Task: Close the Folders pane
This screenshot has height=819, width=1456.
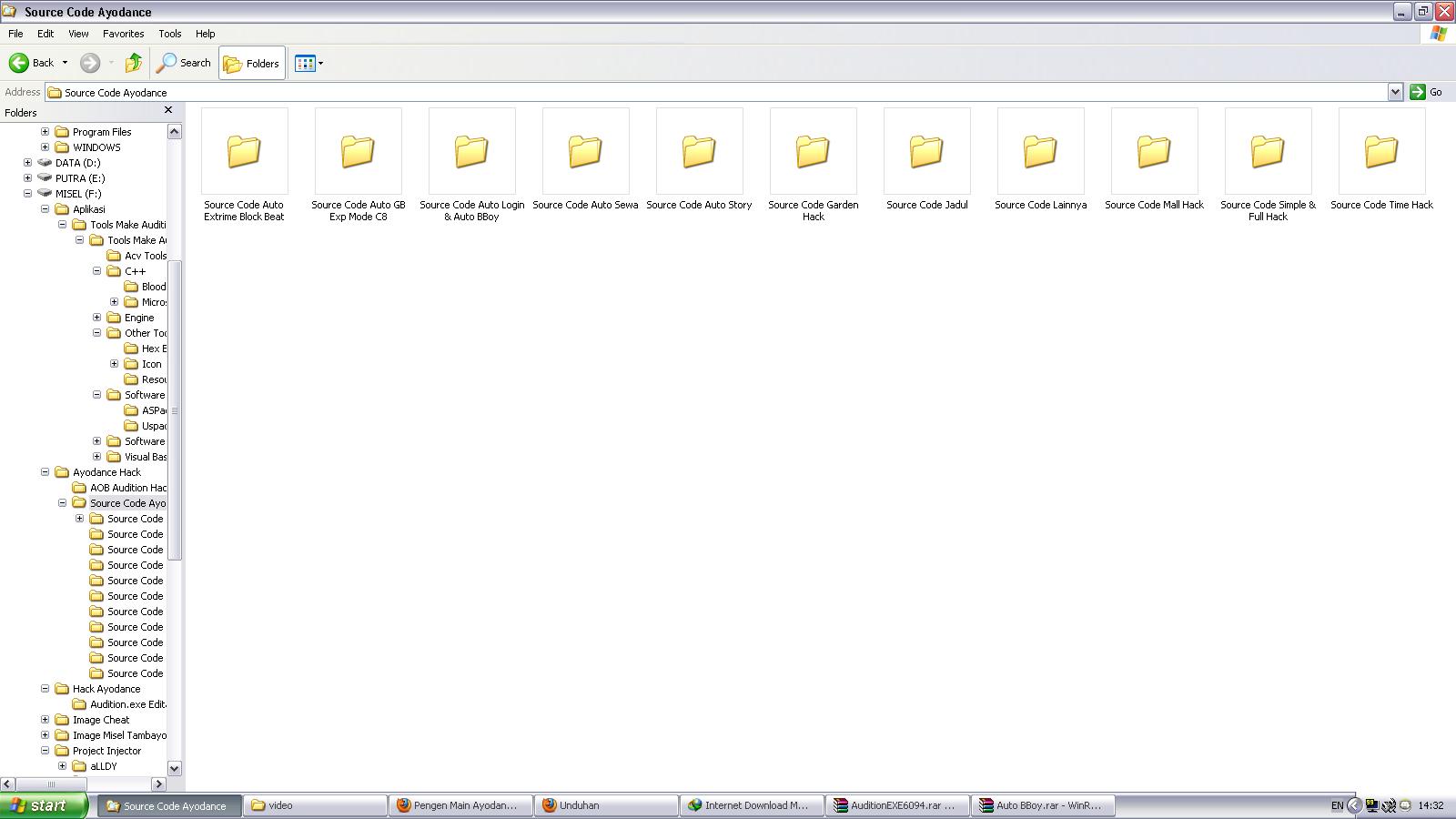Action: point(168,110)
